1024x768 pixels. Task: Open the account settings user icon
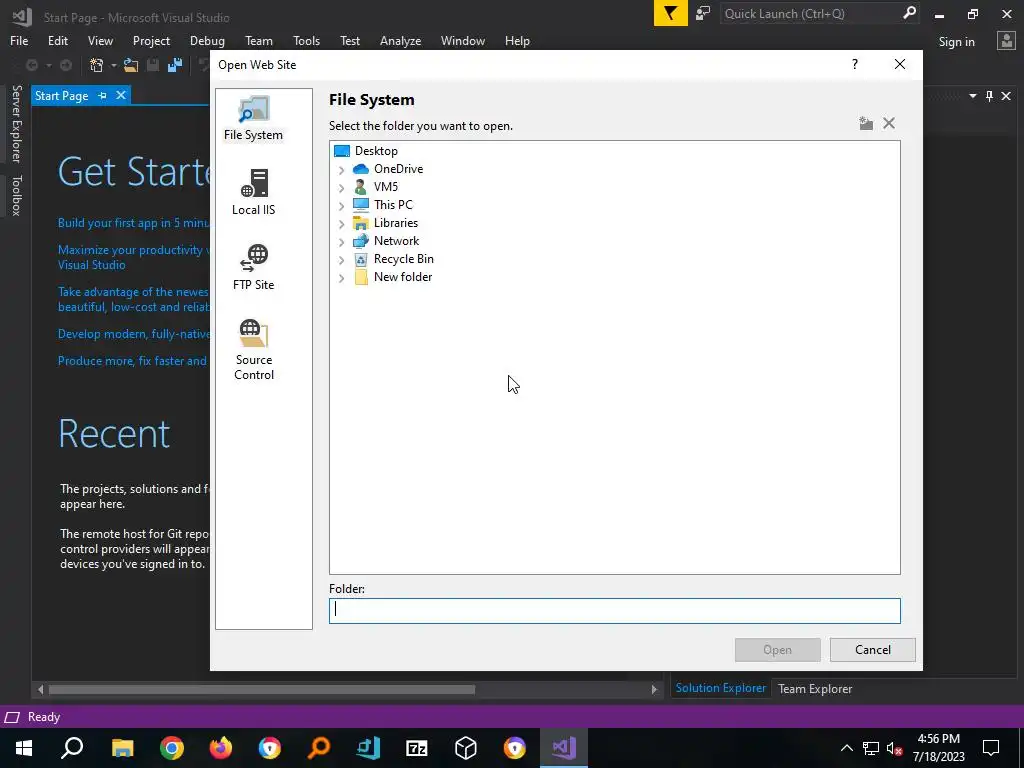tap(1006, 41)
